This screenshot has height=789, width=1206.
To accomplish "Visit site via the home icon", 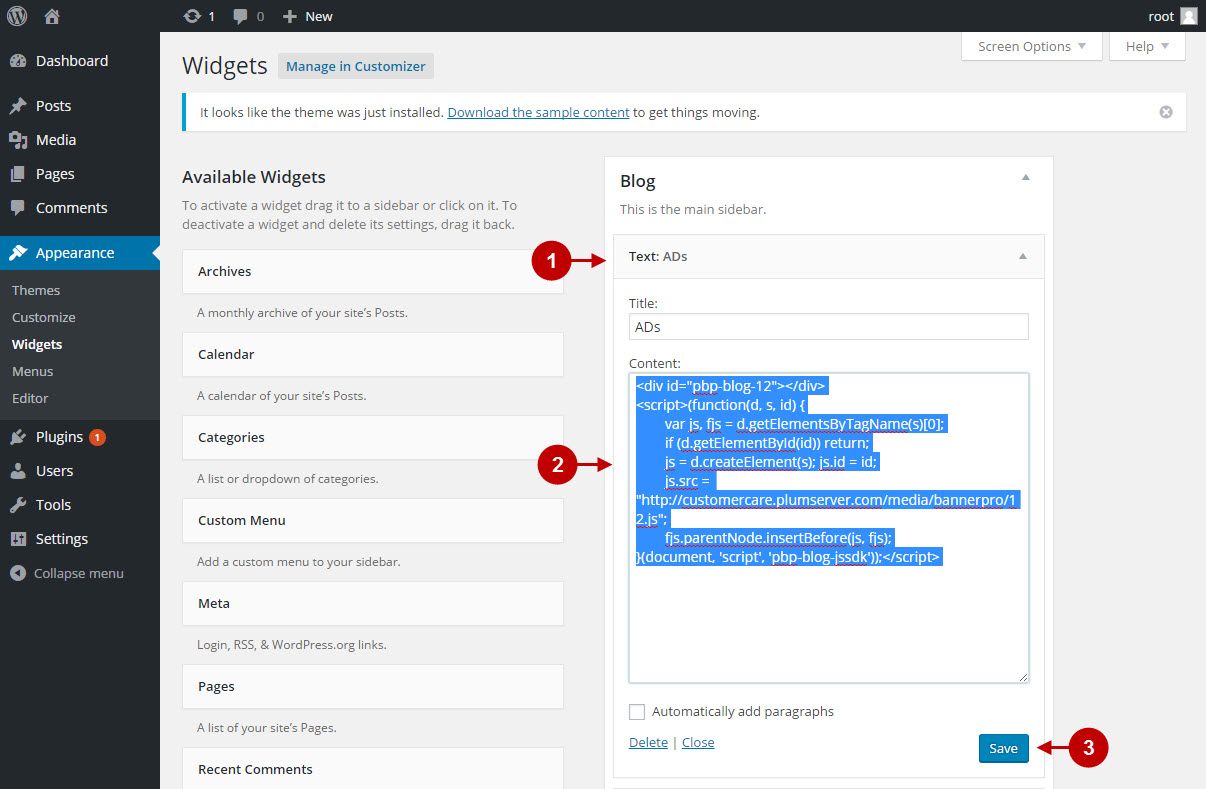I will coord(53,16).
